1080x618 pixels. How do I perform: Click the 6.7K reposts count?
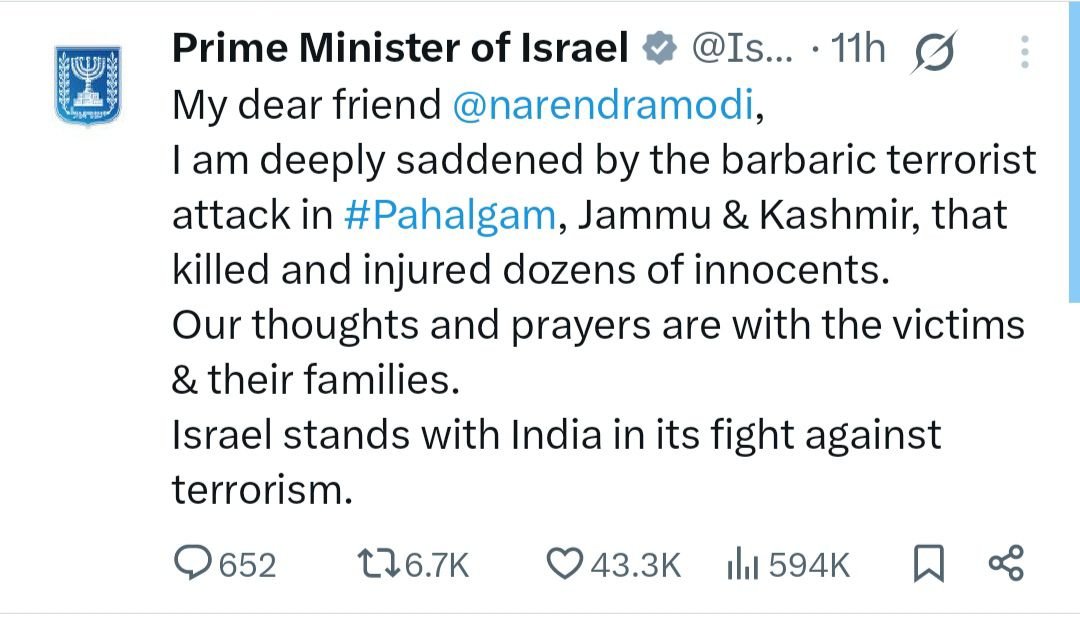point(437,565)
